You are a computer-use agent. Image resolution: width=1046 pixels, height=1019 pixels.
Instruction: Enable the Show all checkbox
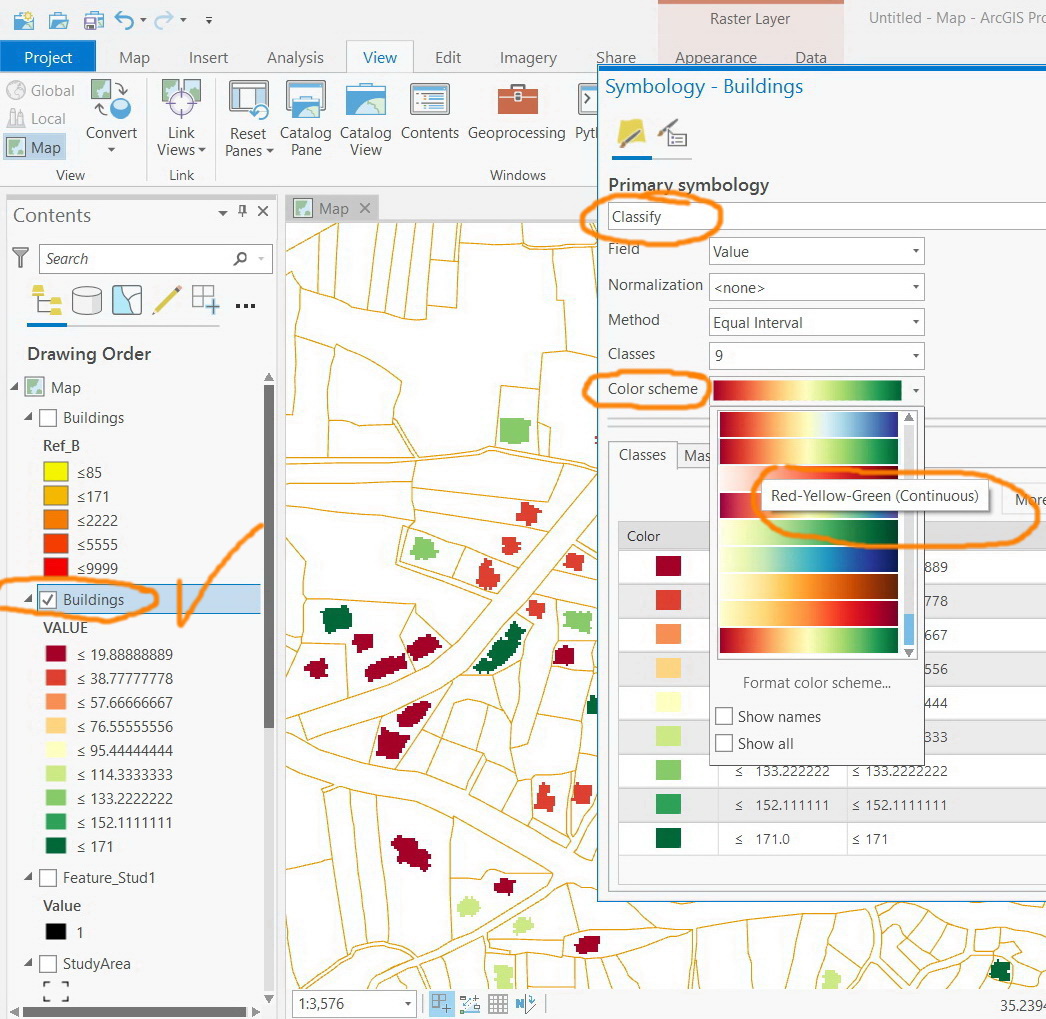[724, 743]
